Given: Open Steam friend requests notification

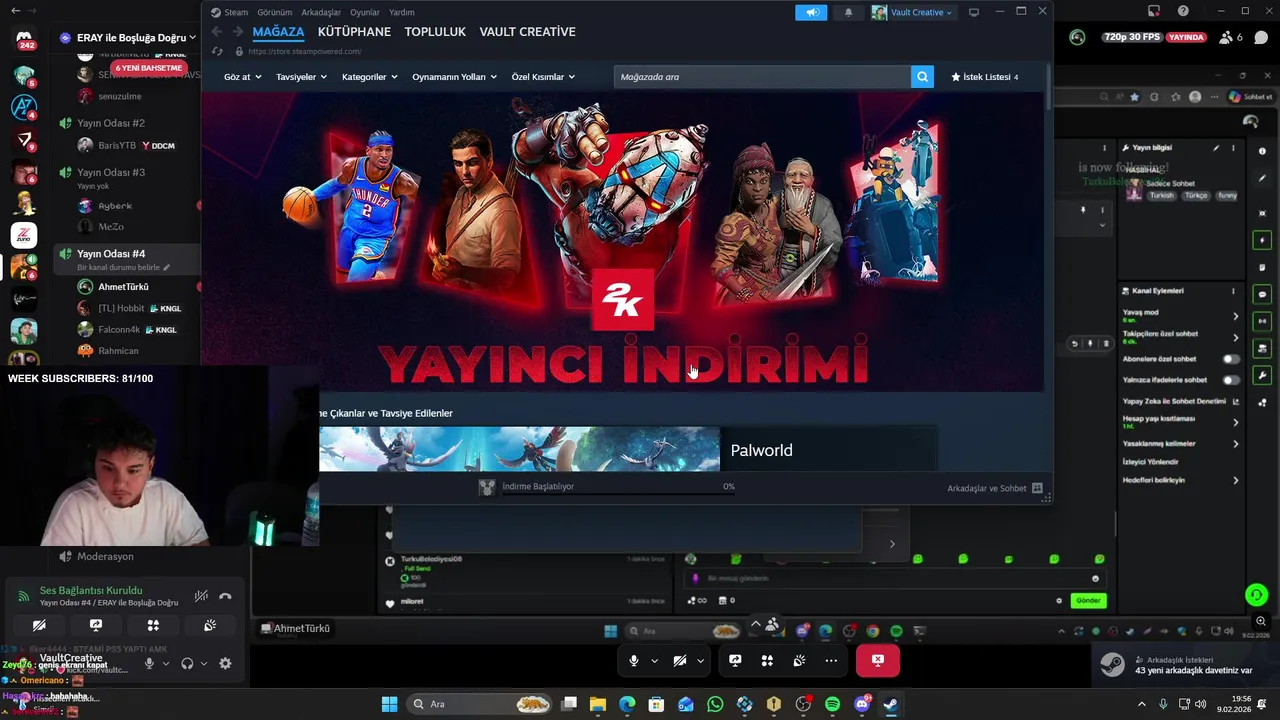Looking at the screenshot, I should (x=1185, y=665).
